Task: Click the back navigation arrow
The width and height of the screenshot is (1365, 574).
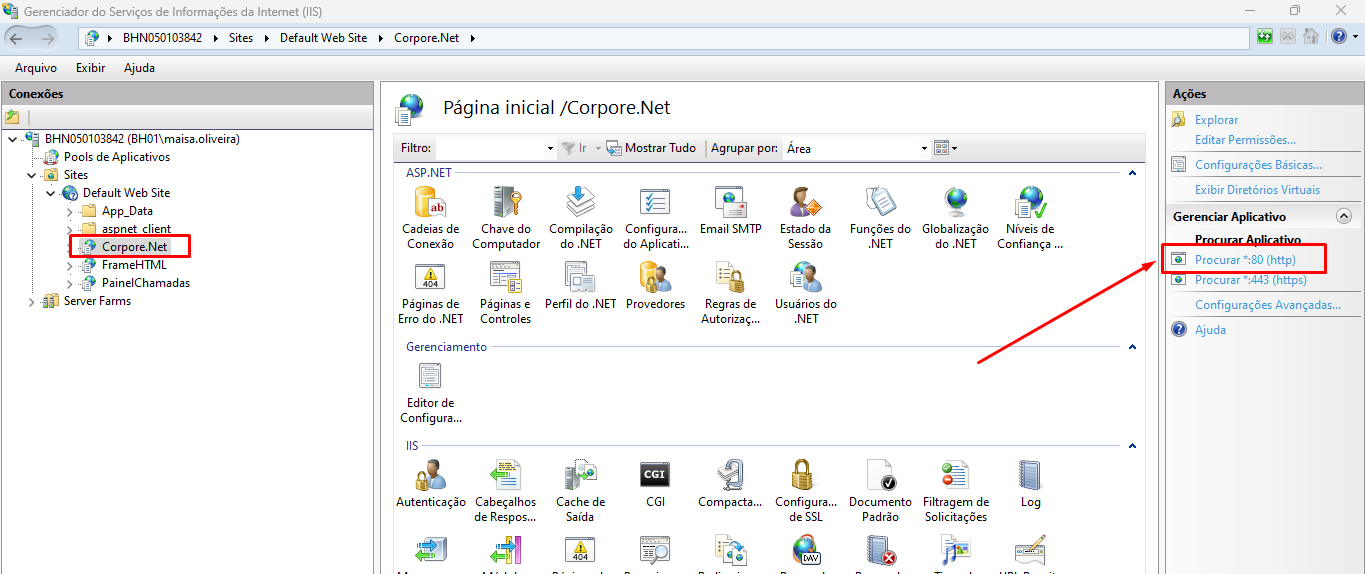Action: pyautogui.click(x=17, y=38)
